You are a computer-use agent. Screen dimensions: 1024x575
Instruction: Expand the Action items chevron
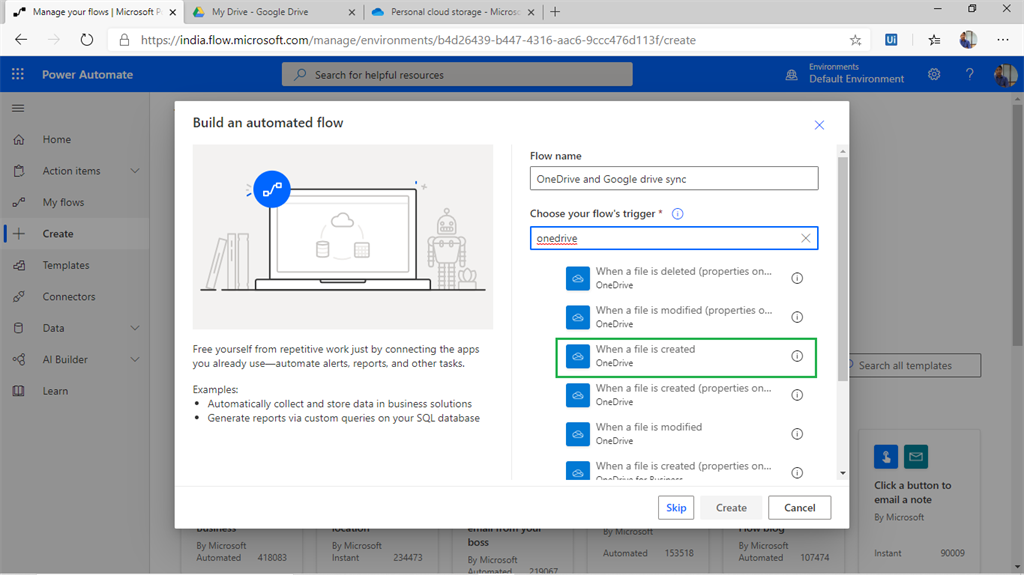click(x=135, y=171)
